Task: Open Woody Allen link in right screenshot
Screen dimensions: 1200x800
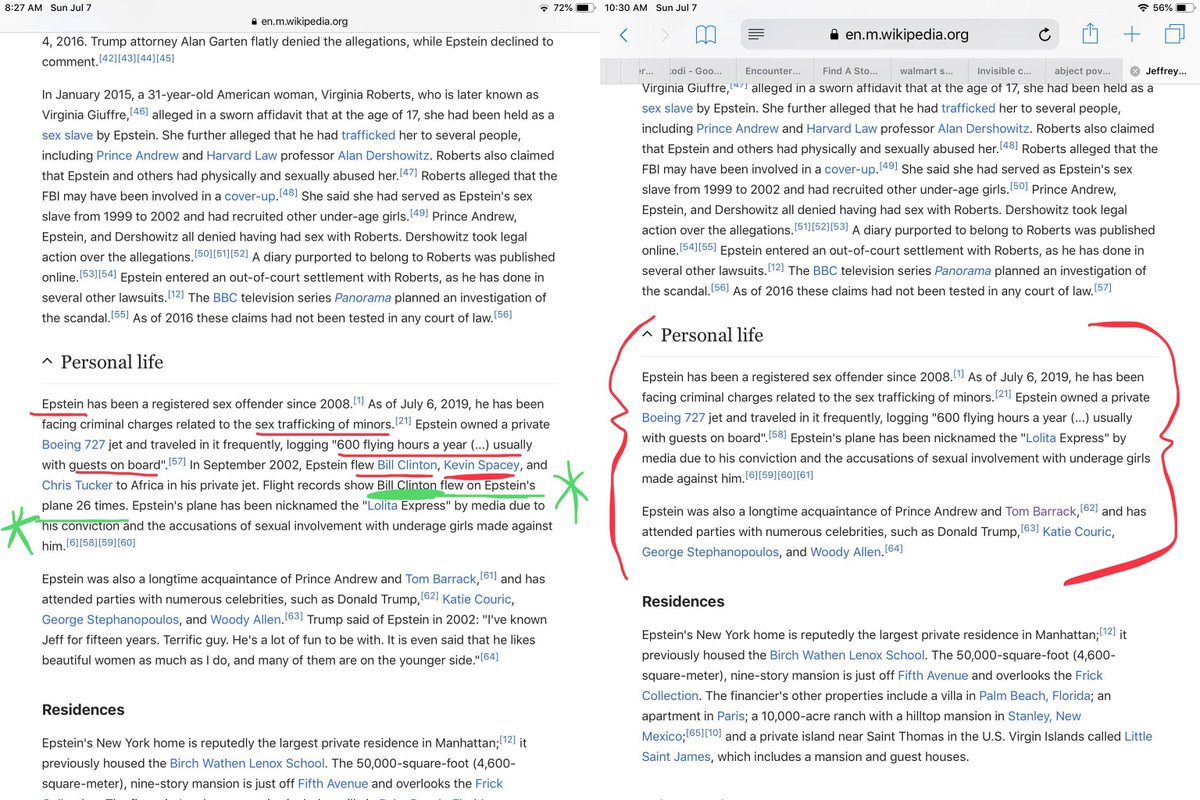Action: (x=845, y=551)
